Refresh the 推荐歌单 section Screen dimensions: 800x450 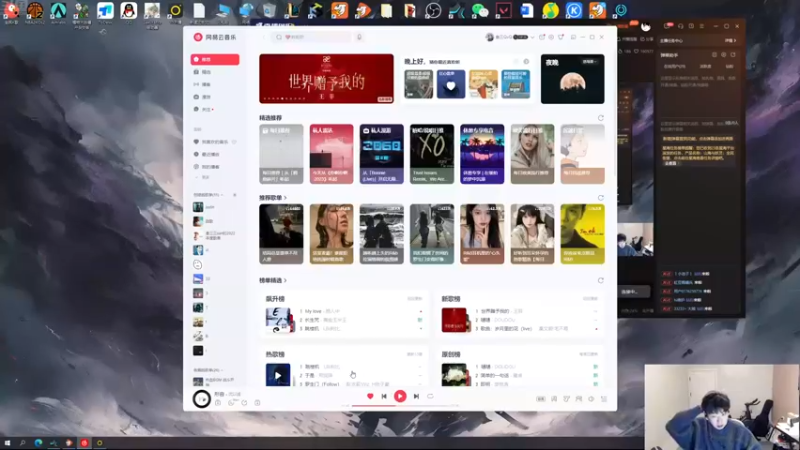(x=601, y=197)
